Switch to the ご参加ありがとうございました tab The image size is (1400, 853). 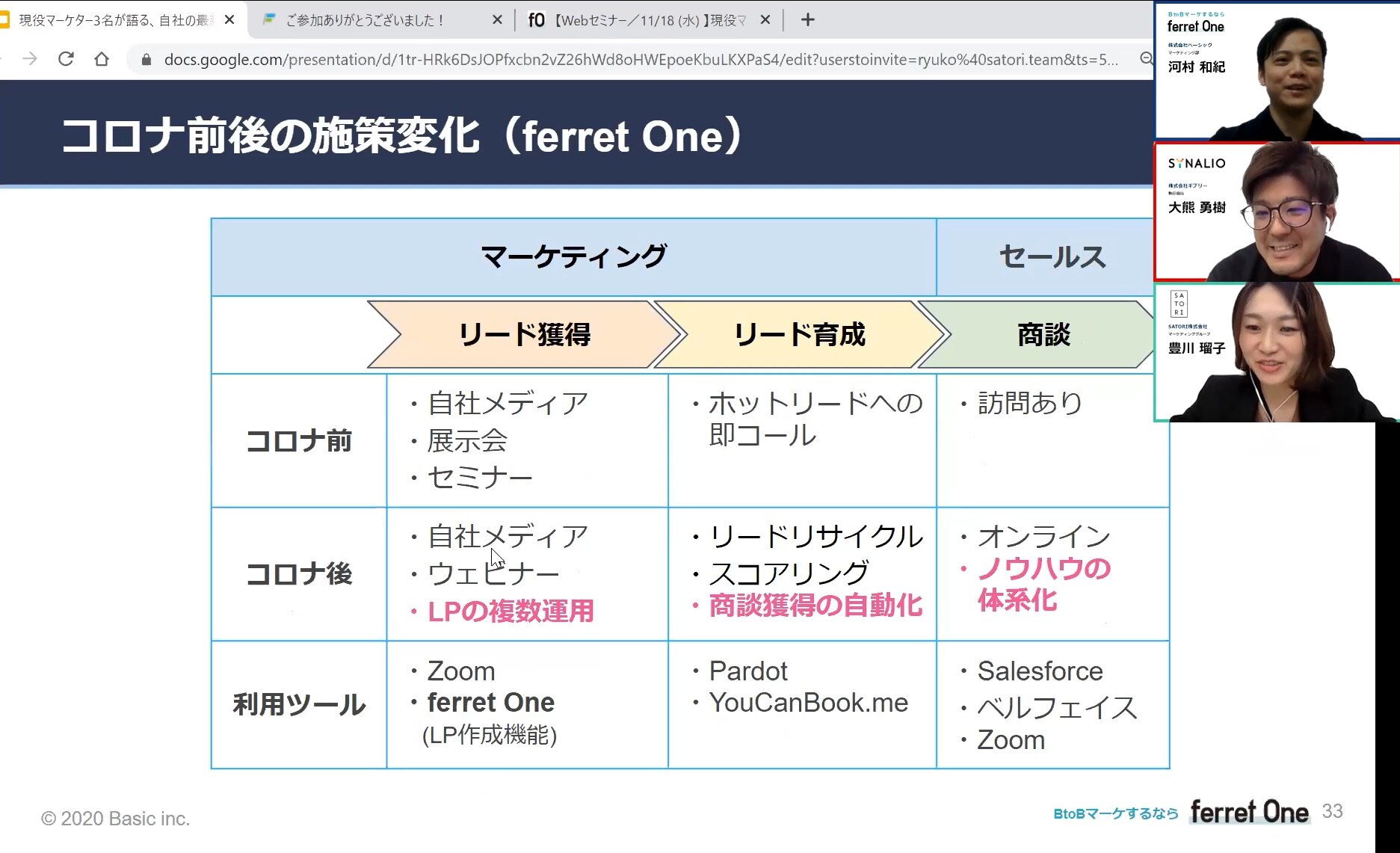(366, 20)
